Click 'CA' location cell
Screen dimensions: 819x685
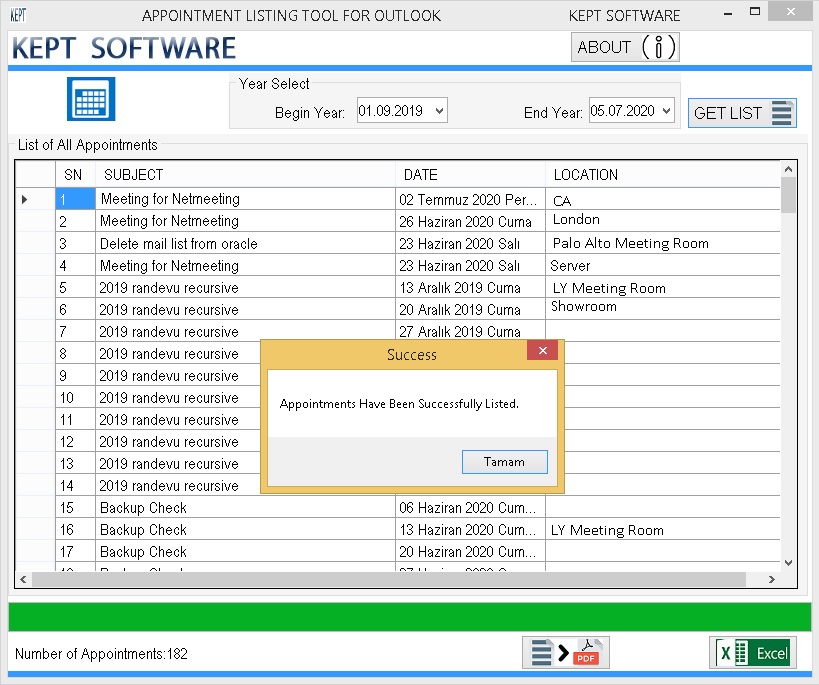(x=663, y=199)
